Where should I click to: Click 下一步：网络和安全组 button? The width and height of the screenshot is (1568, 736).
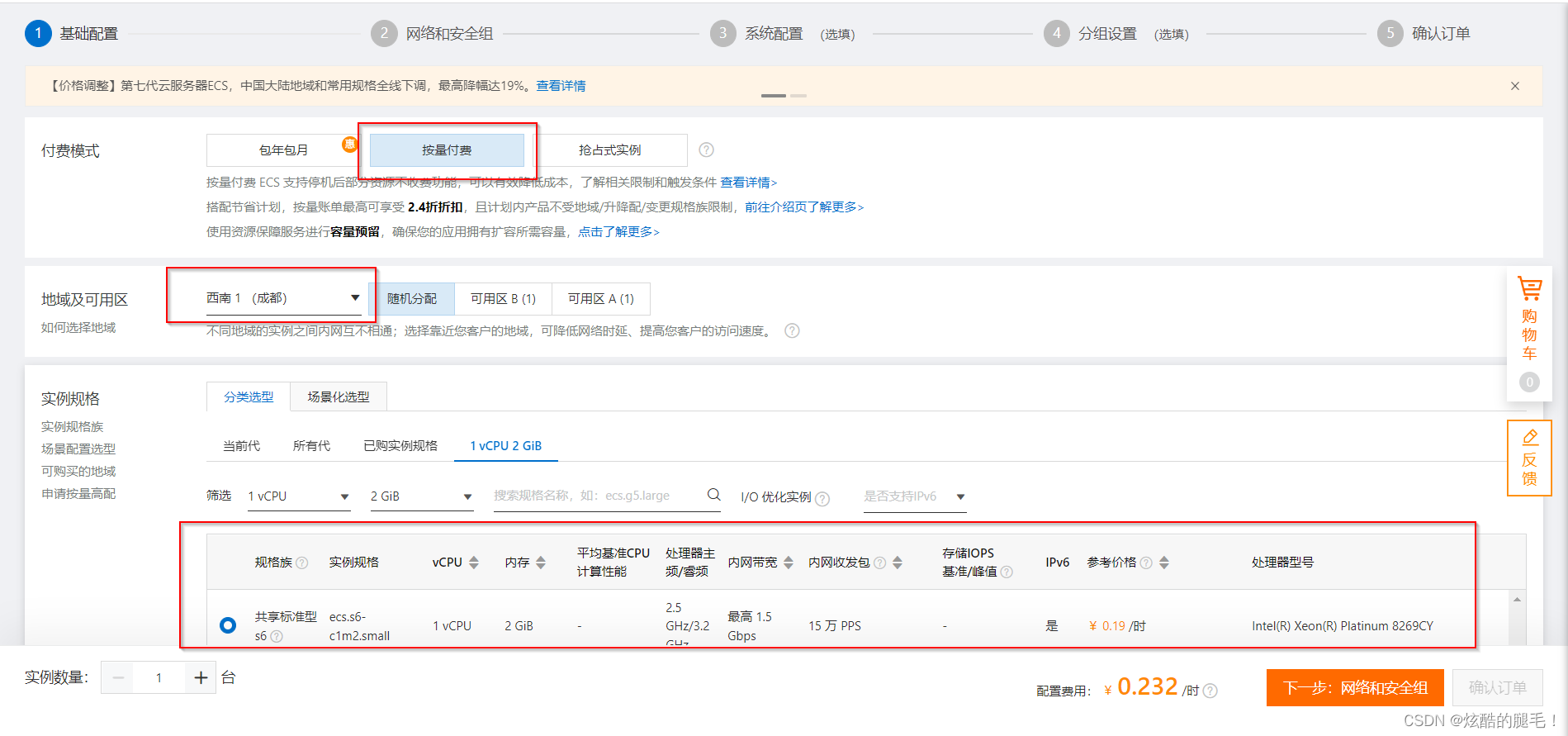(x=1355, y=687)
